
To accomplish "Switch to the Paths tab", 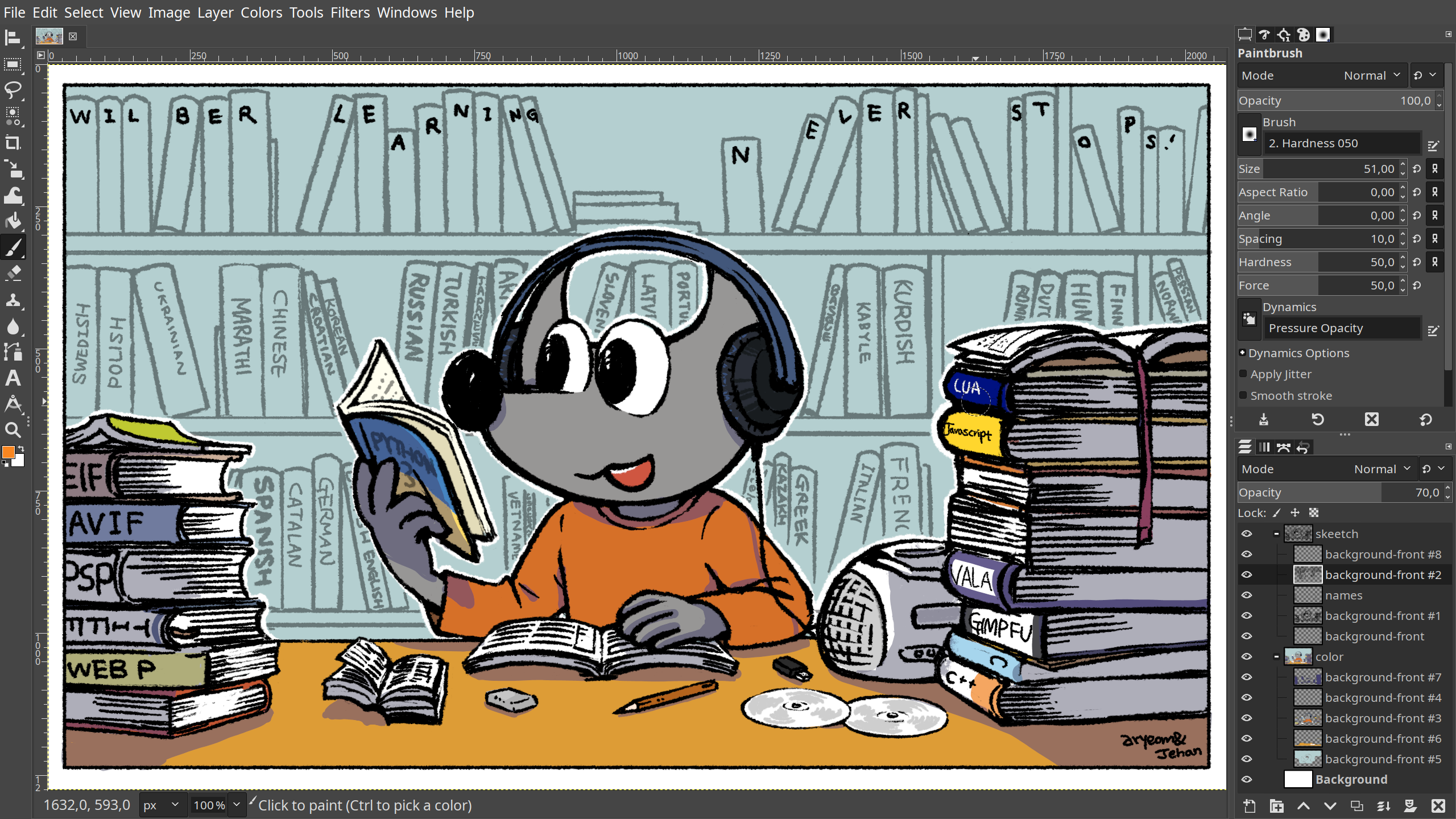I will (1284, 448).
